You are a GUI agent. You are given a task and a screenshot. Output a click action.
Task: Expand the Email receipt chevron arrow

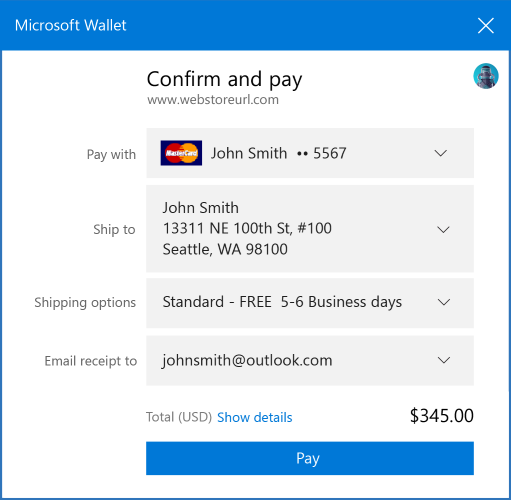click(444, 360)
